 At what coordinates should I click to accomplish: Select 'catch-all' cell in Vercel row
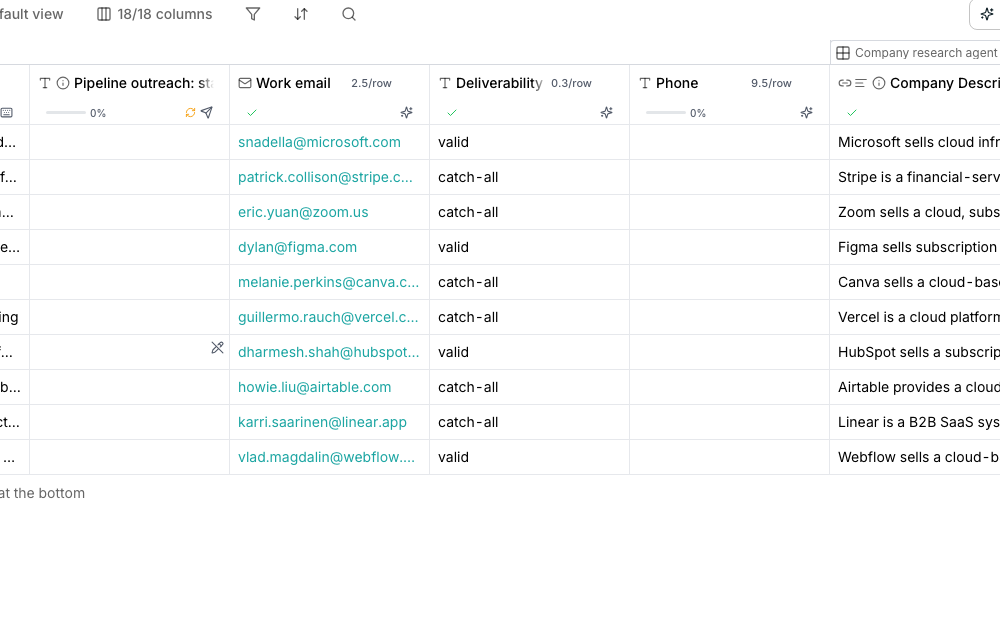[x=530, y=318]
